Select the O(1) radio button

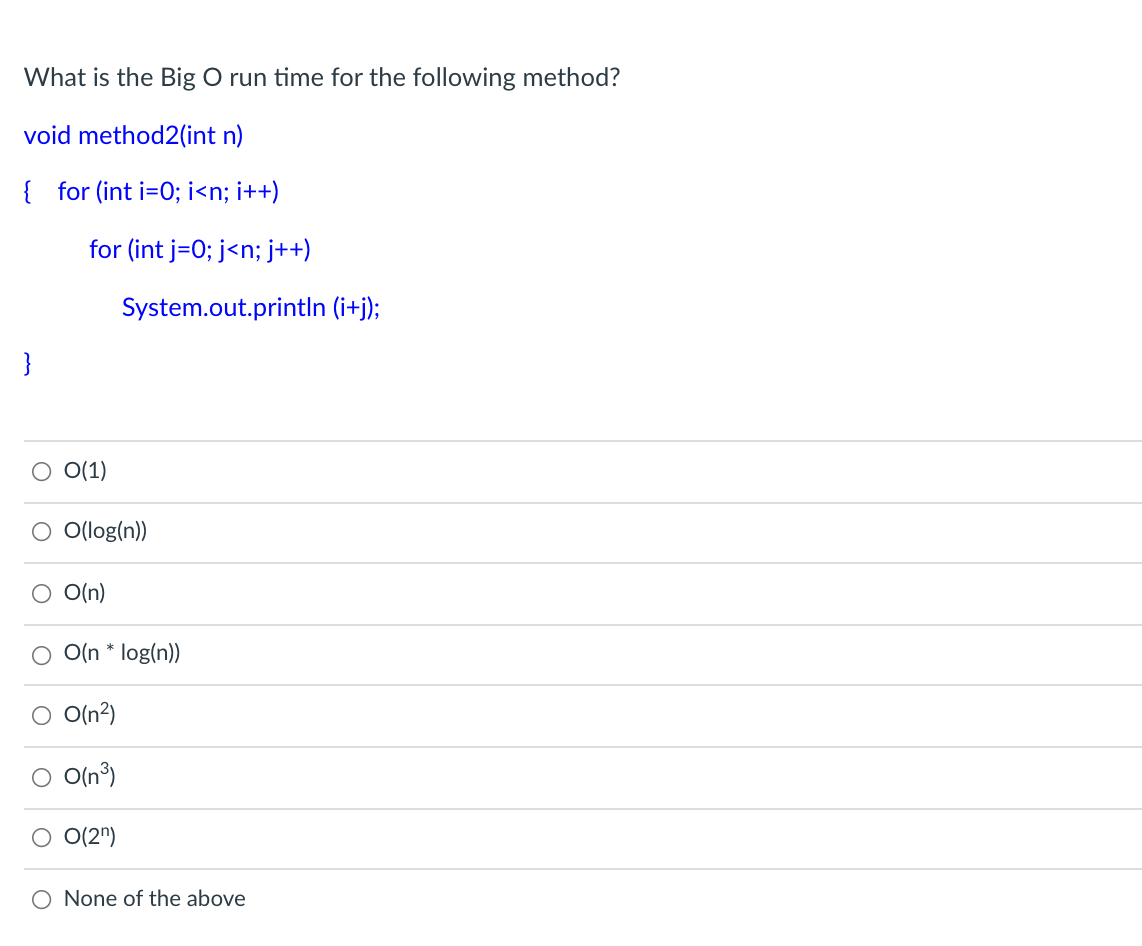(x=42, y=472)
